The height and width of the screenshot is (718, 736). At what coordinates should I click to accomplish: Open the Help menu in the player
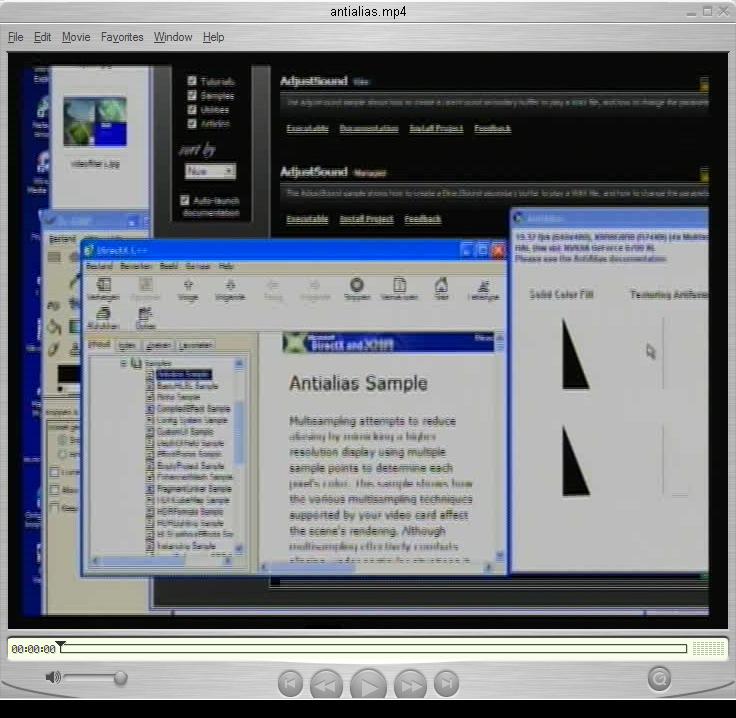[214, 37]
